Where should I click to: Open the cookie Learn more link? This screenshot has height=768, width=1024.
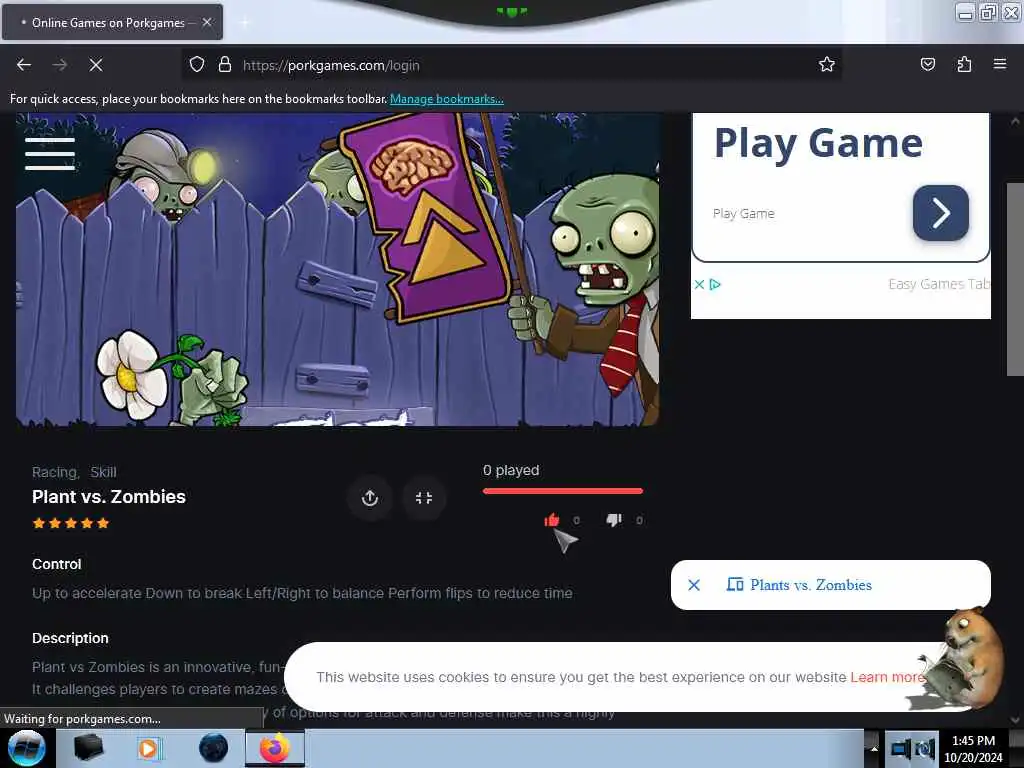[x=886, y=677]
